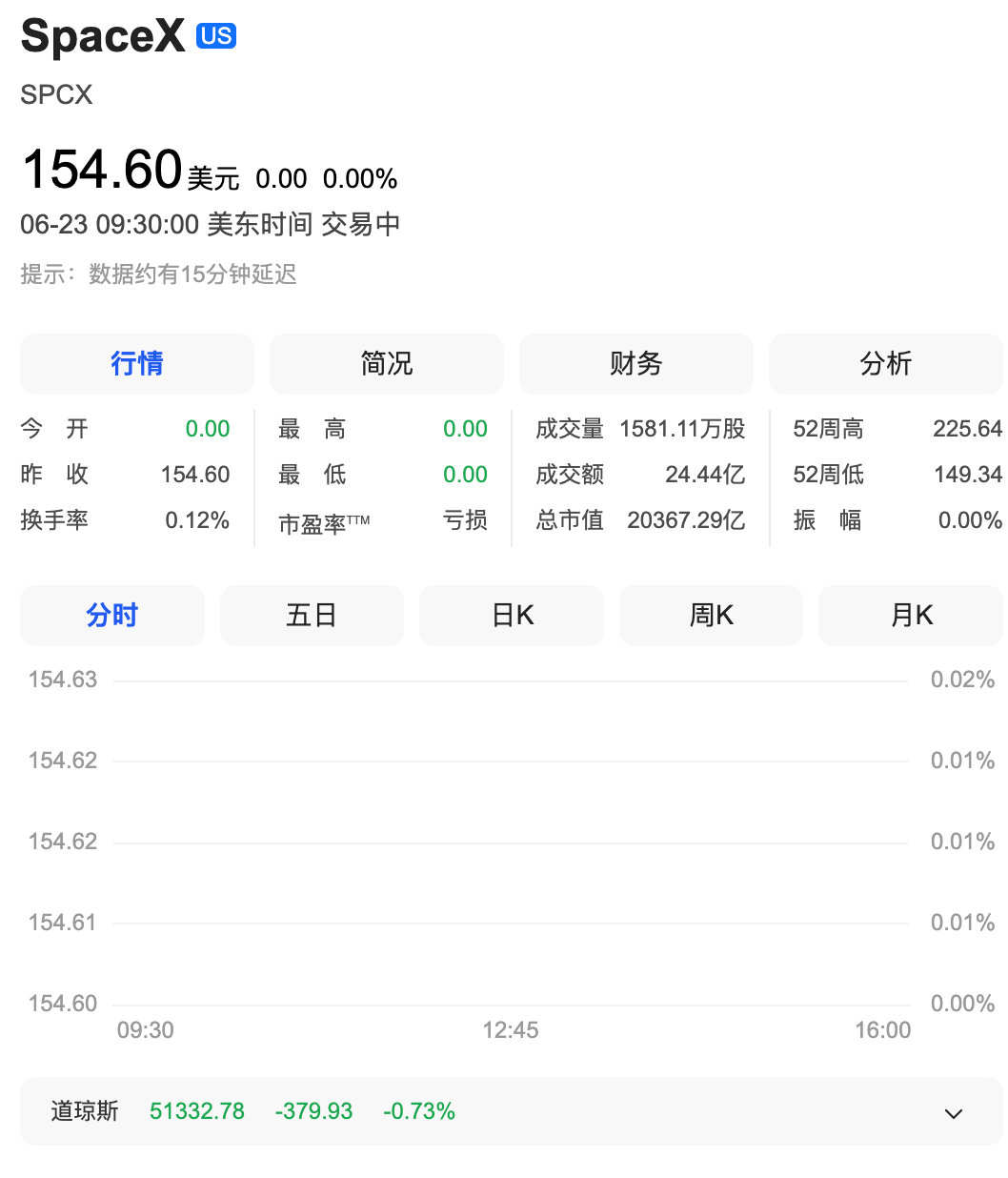
Task: Click the 换手率 value 0.12%
Action: pos(197,520)
